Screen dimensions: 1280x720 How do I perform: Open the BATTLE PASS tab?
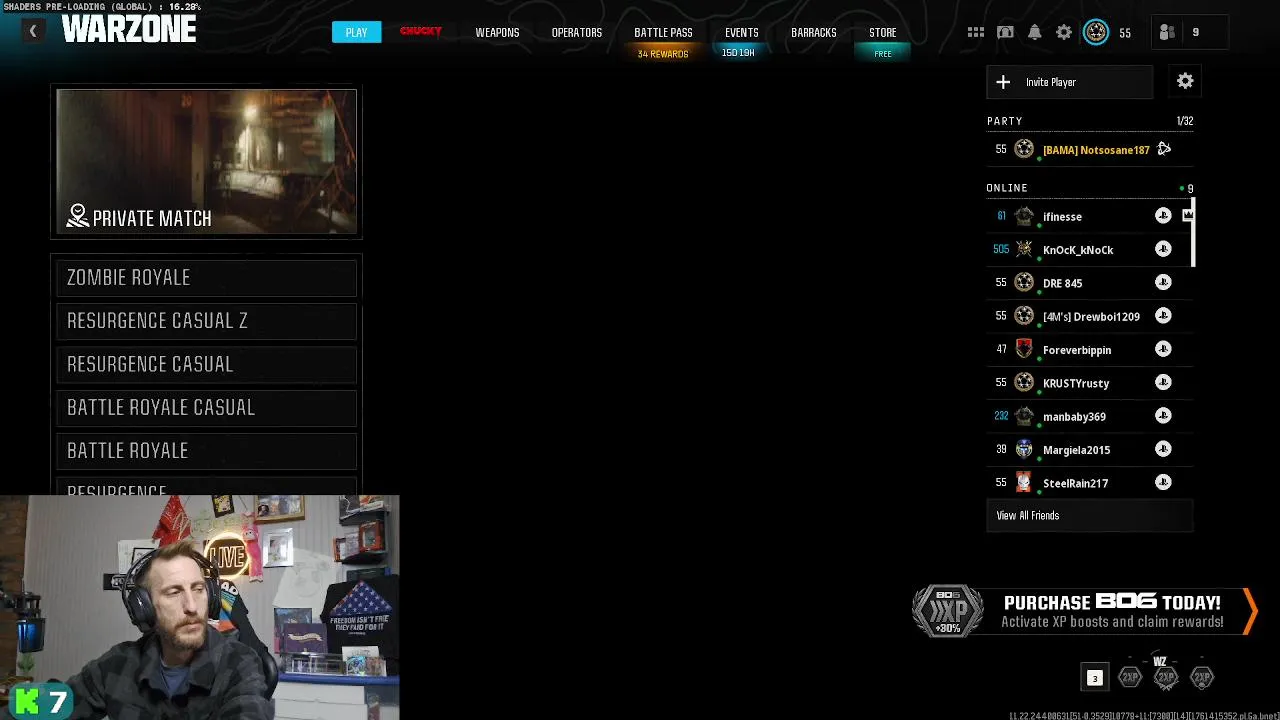point(663,32)
